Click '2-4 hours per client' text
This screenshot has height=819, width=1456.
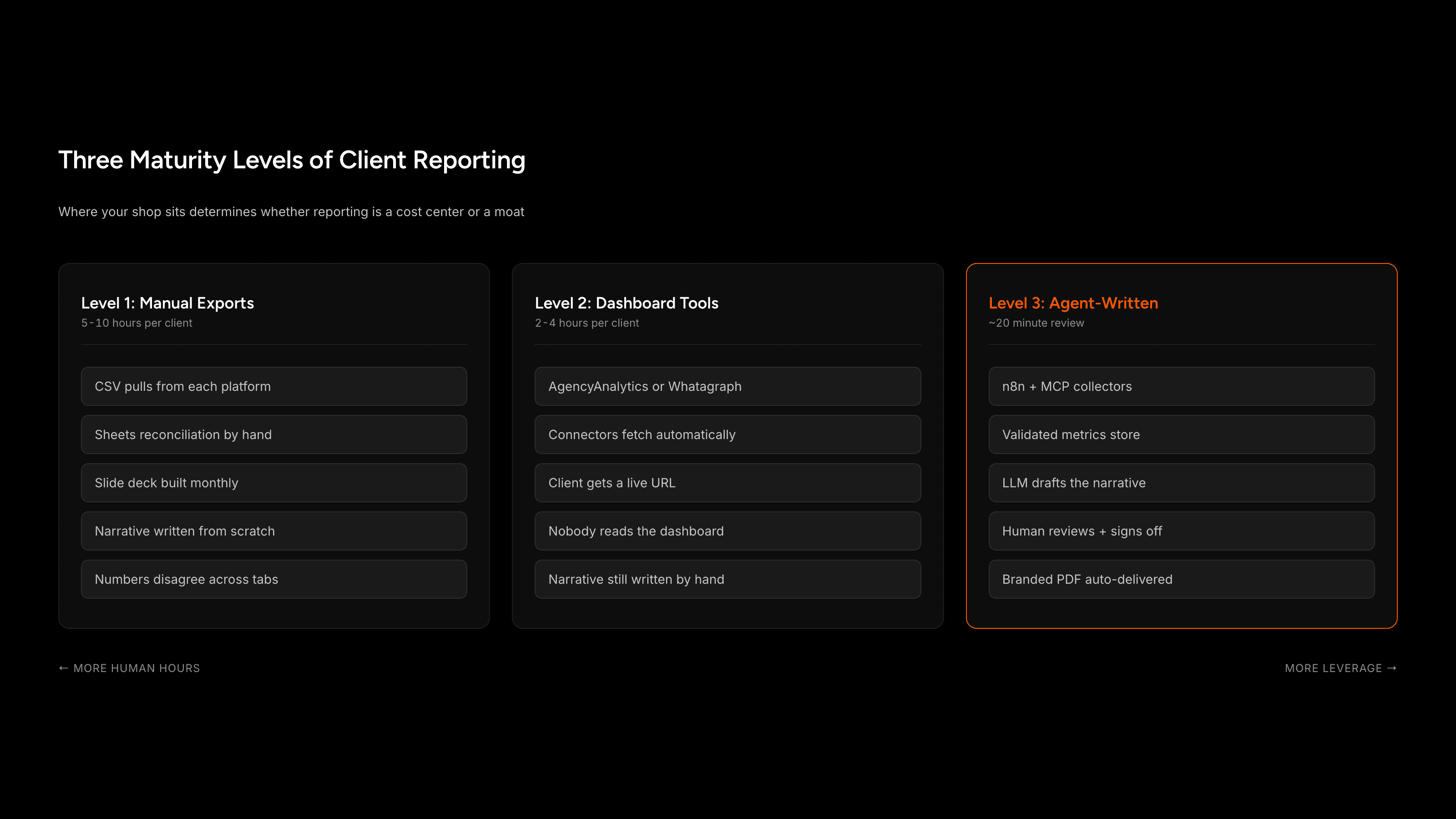coord(586,323)
